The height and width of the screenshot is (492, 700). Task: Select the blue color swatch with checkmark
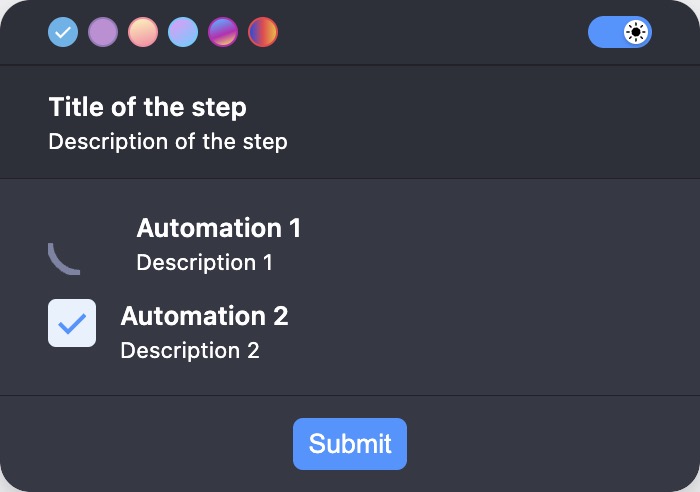click(x=63, y=32)
